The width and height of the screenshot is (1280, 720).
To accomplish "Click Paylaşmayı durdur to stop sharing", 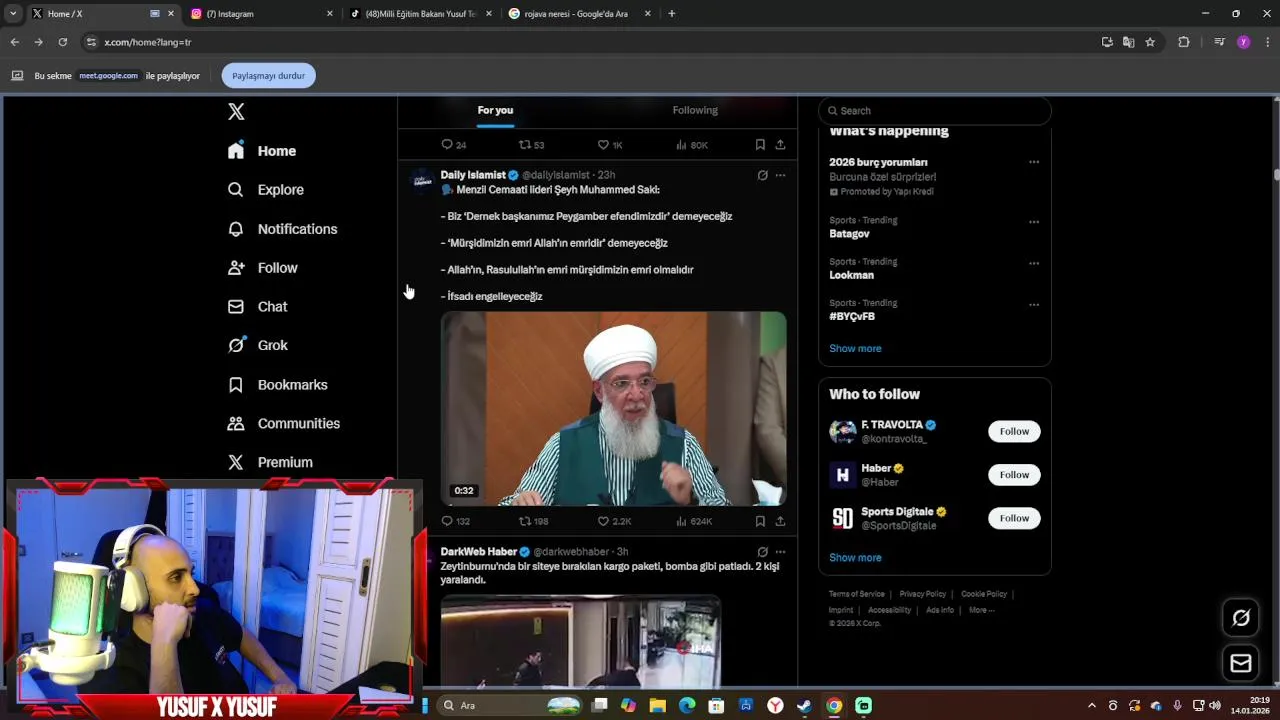I will 268,76.
